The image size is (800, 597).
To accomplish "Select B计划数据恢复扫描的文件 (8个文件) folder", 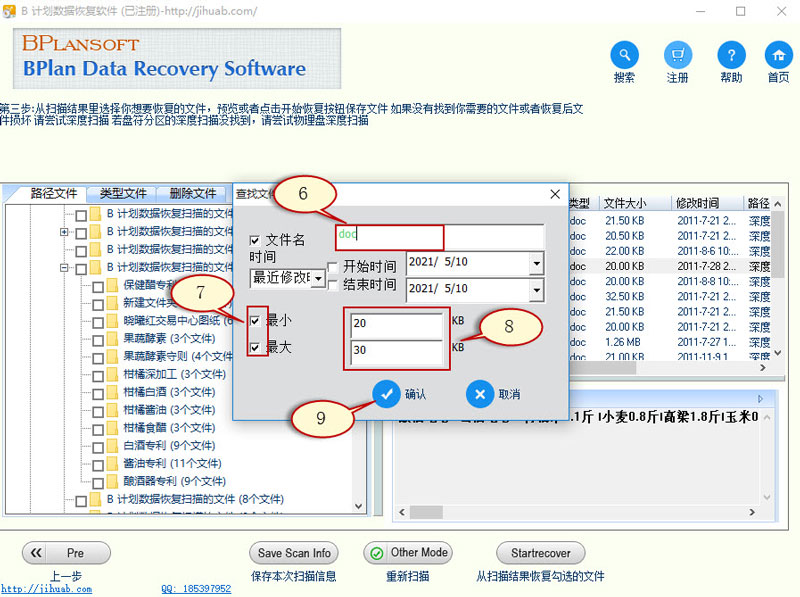I will [195, 500].
